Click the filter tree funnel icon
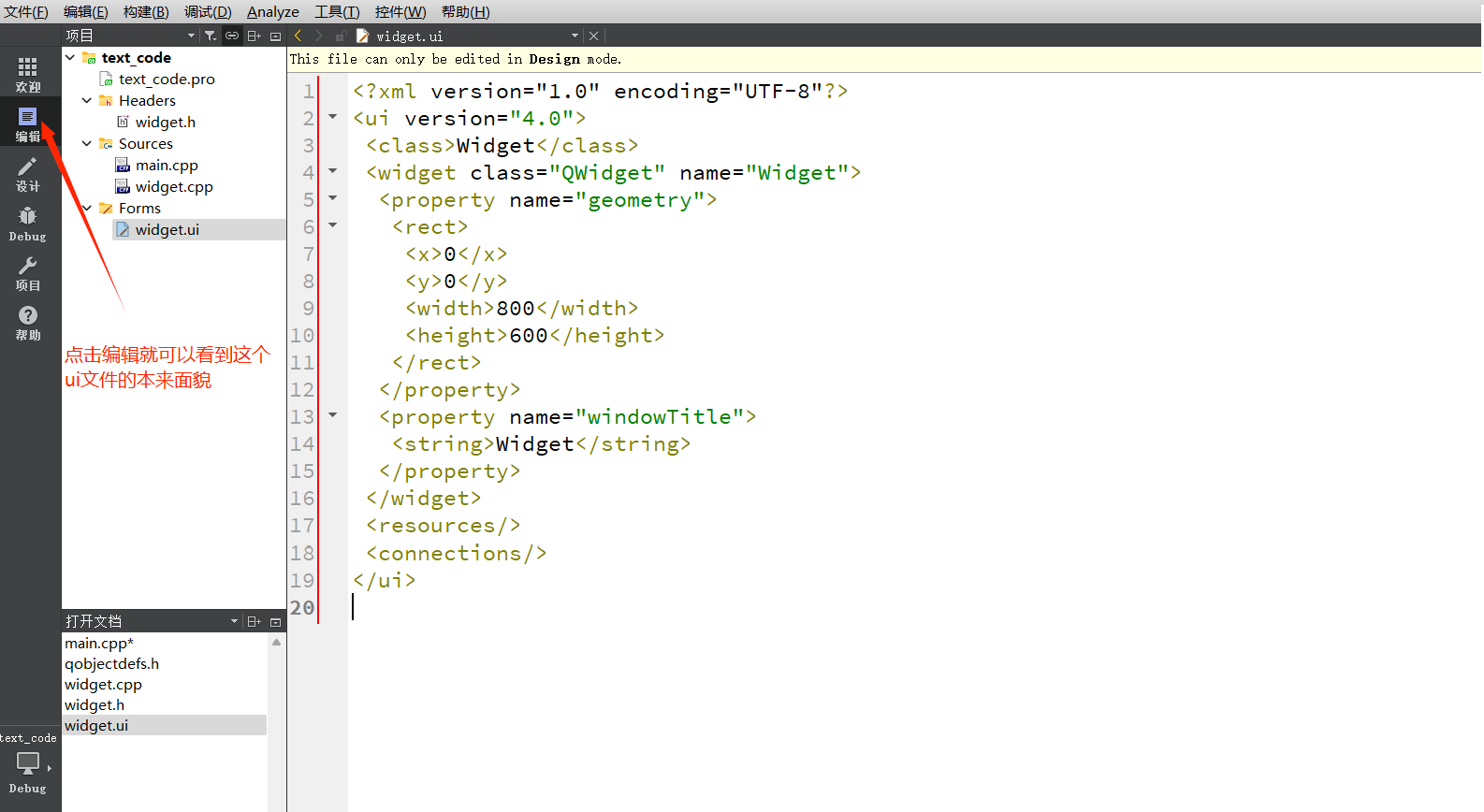1484x812 pixels. pos(211,36)
